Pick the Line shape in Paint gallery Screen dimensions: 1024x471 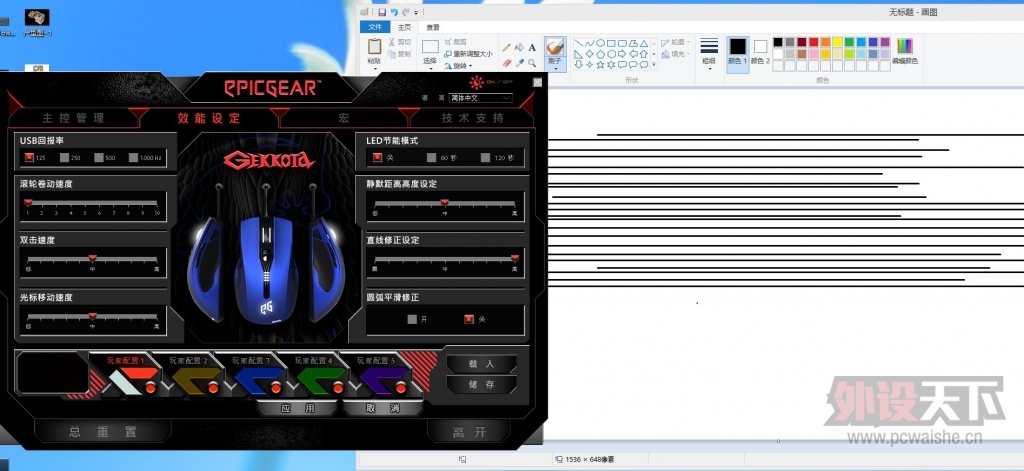point(579,43)
